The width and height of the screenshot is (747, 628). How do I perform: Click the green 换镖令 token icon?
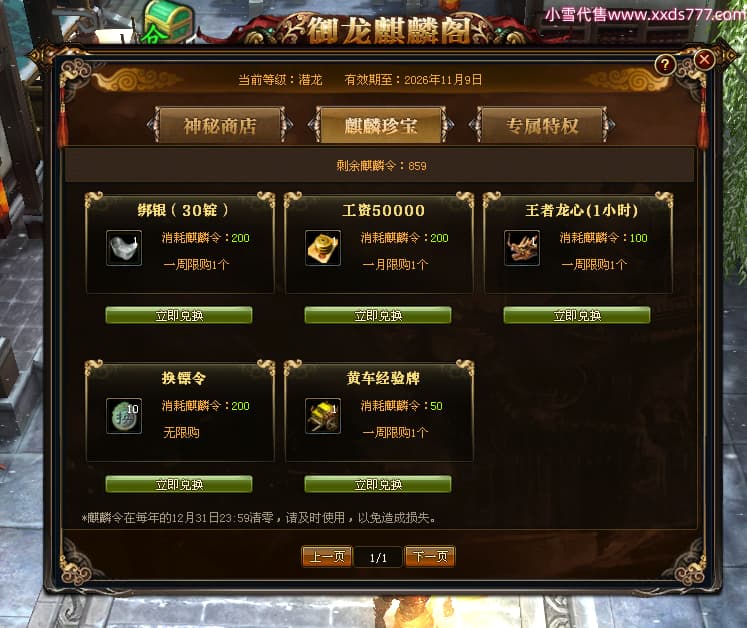click(124, 416)
